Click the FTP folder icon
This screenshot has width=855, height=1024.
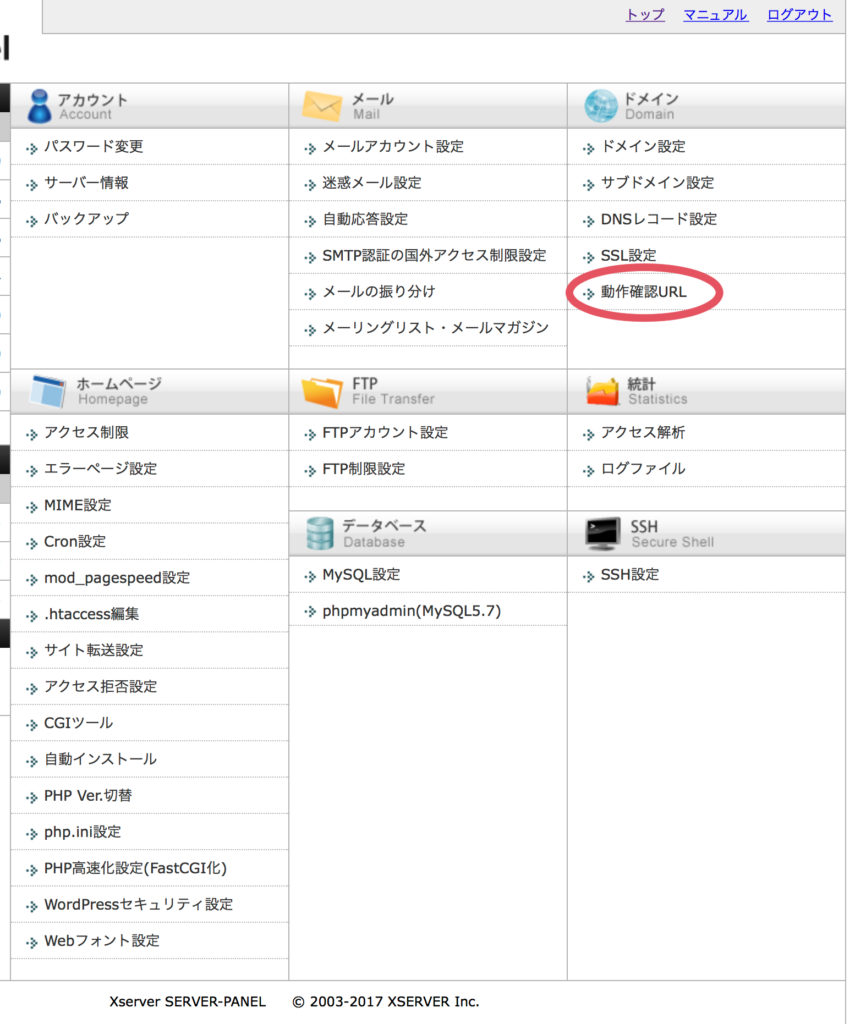click(322, 392)
